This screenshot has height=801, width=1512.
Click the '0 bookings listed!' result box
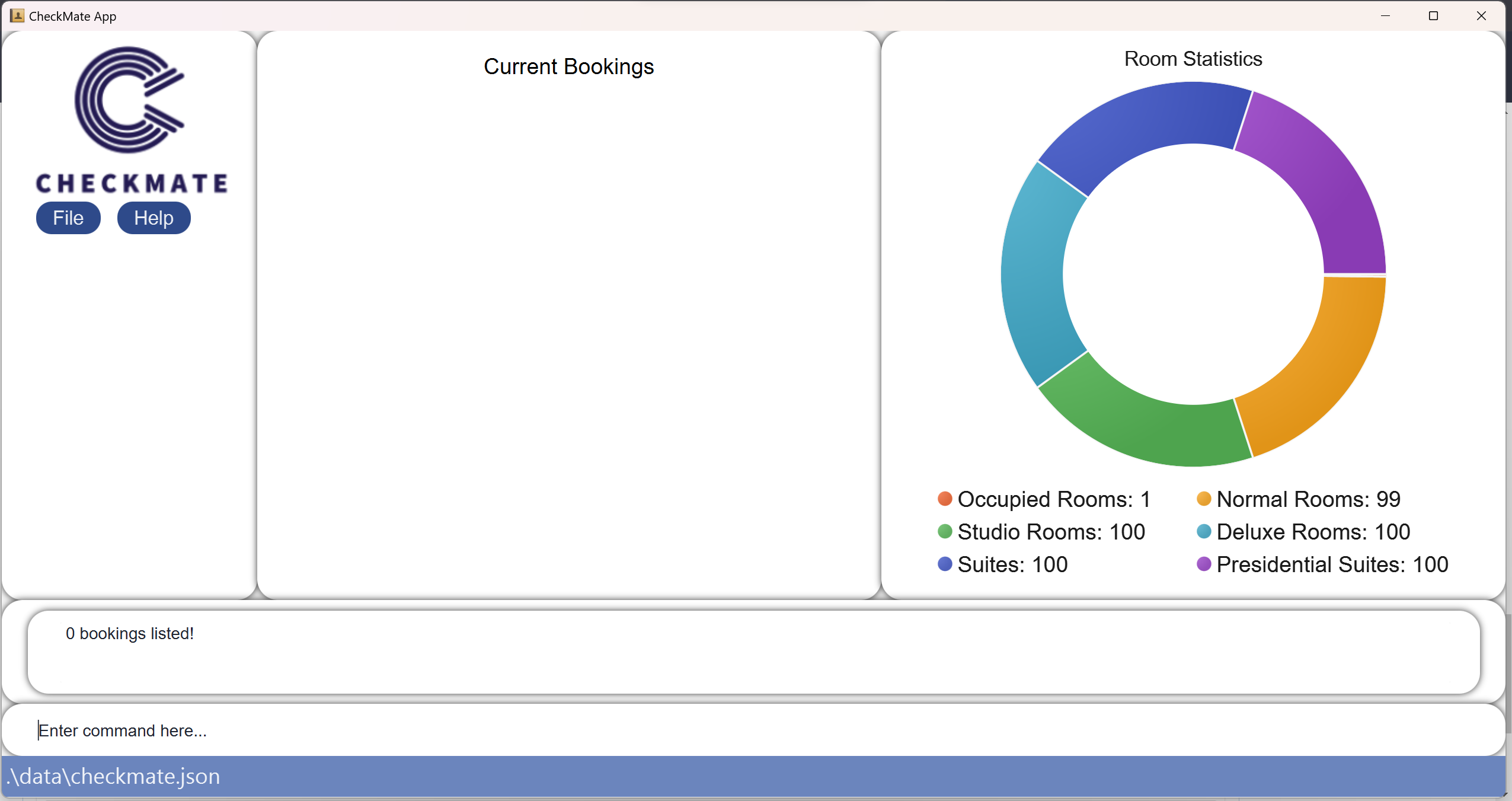click(753, 652)
